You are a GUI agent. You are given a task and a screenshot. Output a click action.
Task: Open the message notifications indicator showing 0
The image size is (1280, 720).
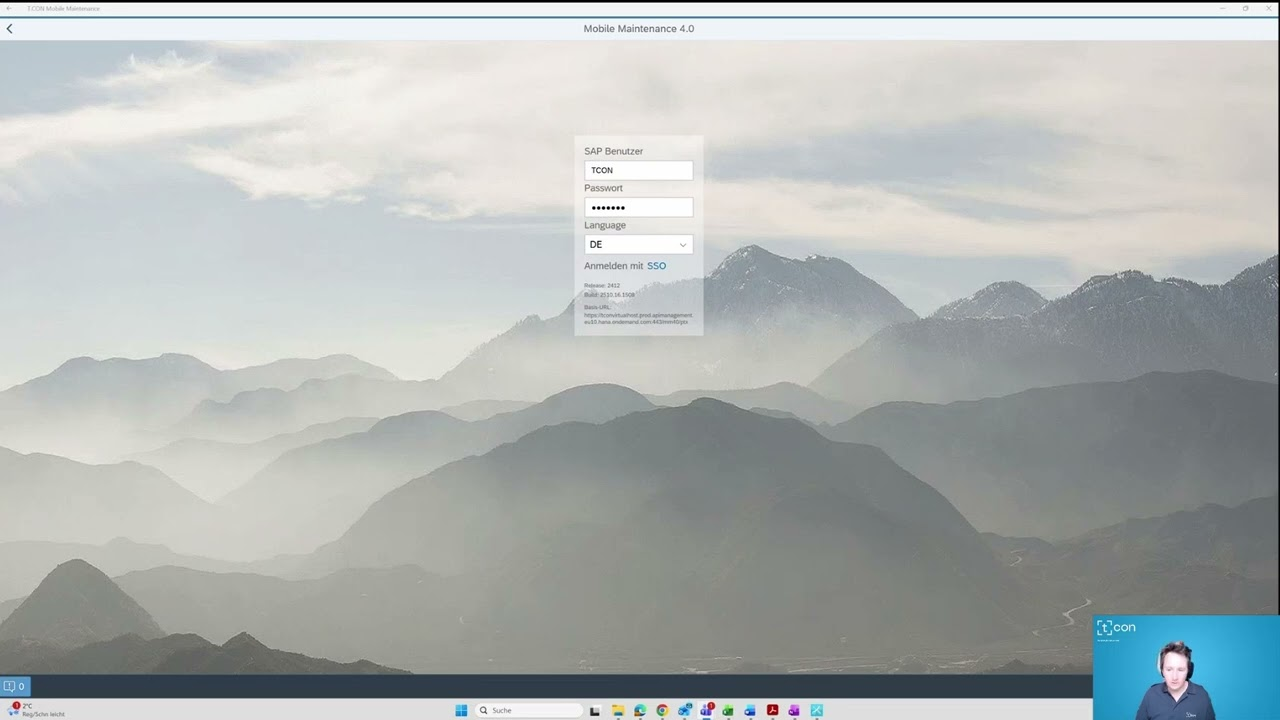pos(14,686)
